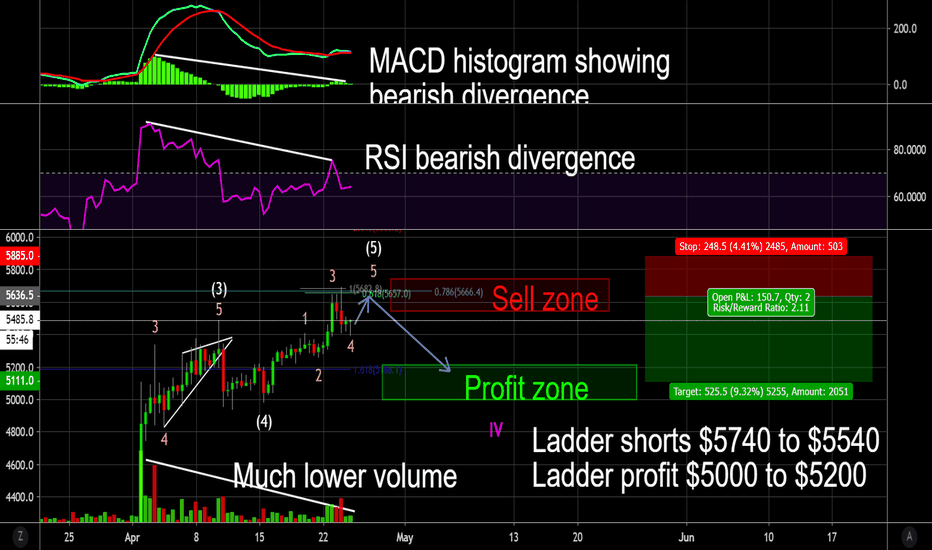Select the white (4) wave label
932x550 pixels.
(264, 422)
